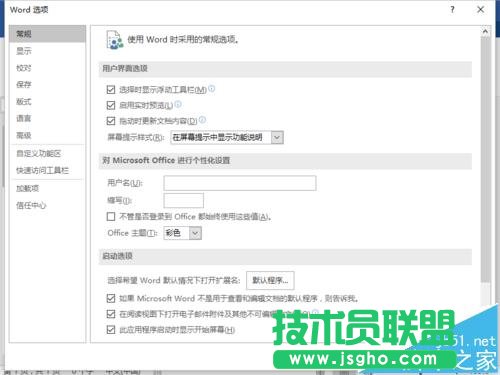Click info icon next to 浮动工具栏 option
The width and height of the screenshot is (500, 375).
212,89
